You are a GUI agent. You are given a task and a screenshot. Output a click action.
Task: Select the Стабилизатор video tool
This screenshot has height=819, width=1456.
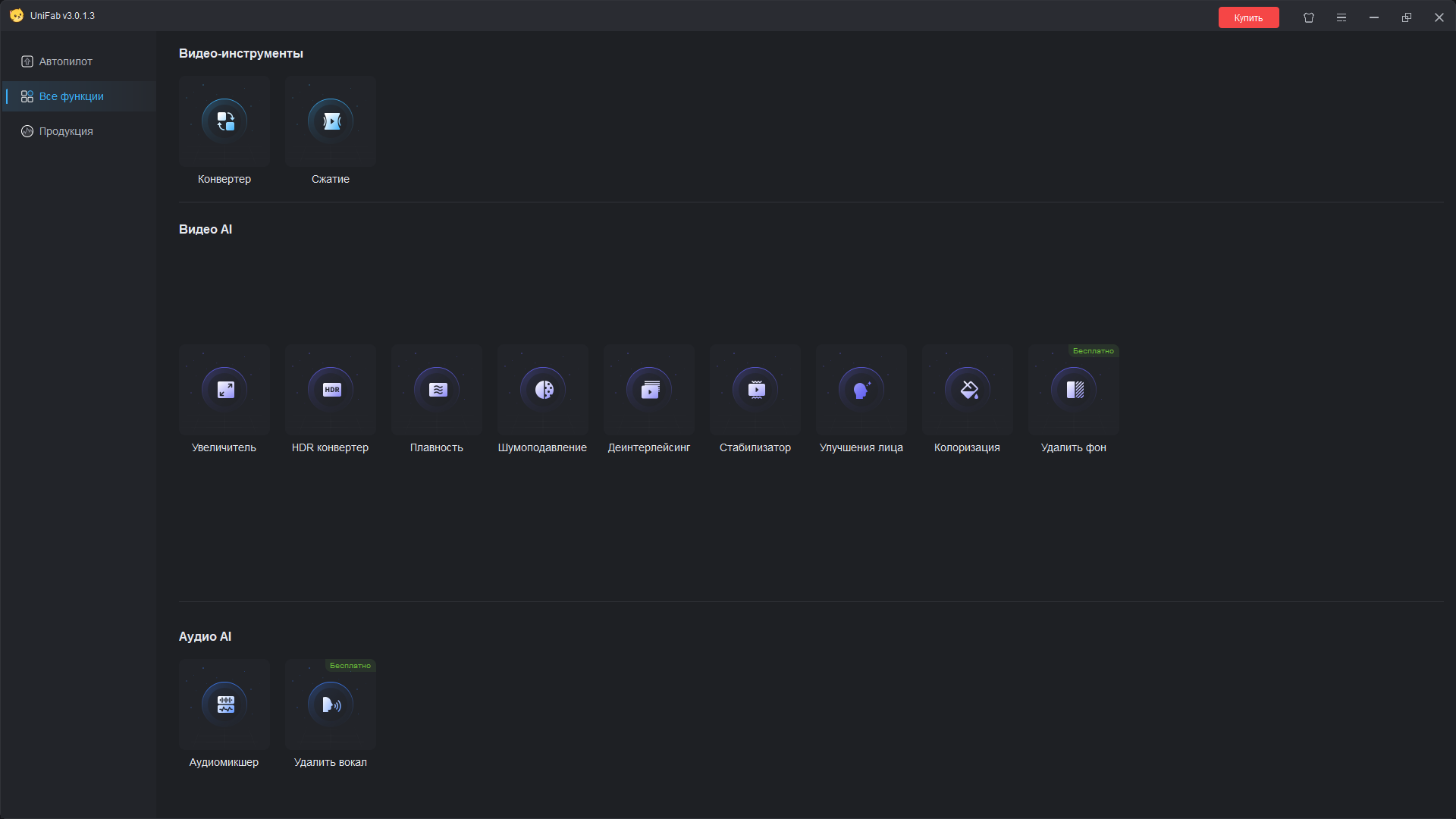click(x=755, y=390)
